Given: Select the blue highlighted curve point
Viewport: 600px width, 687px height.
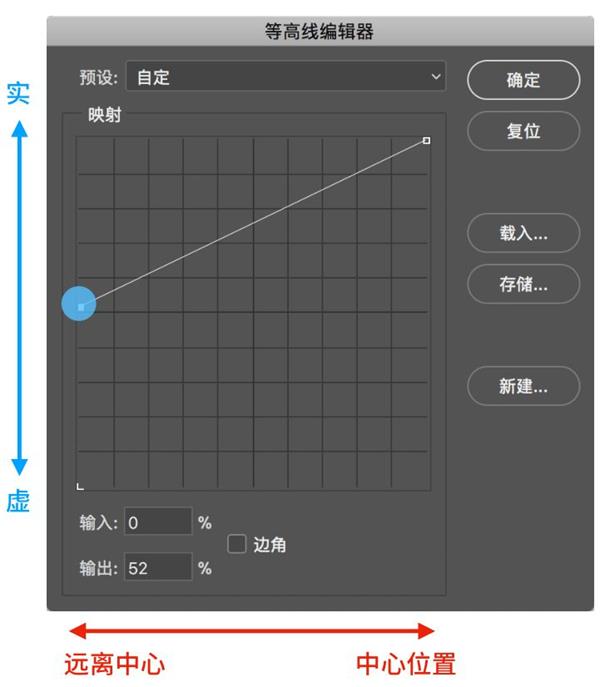Looking at the screenshot, I should [79, 304].
